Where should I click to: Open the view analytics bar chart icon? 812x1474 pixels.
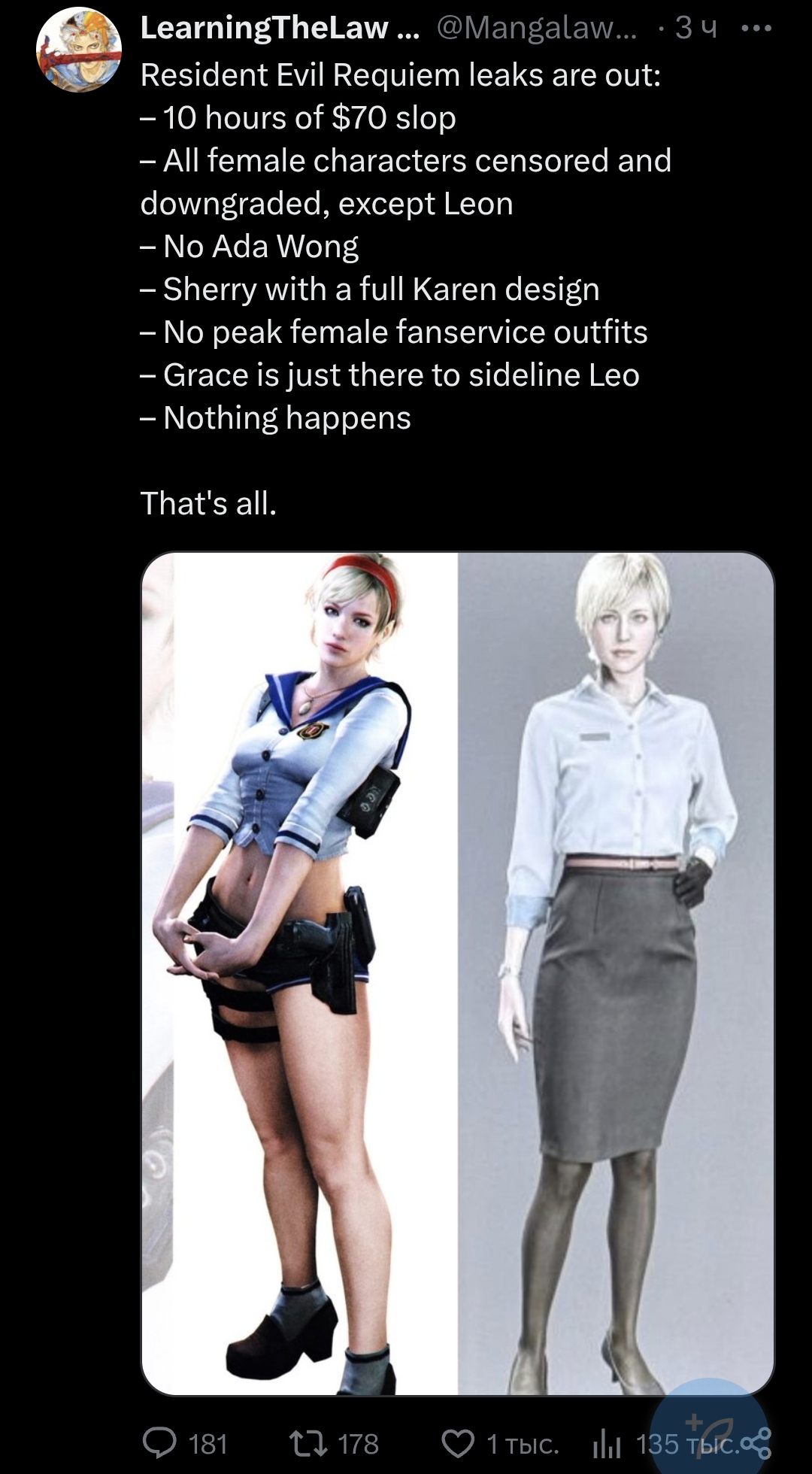point(607,1444)
